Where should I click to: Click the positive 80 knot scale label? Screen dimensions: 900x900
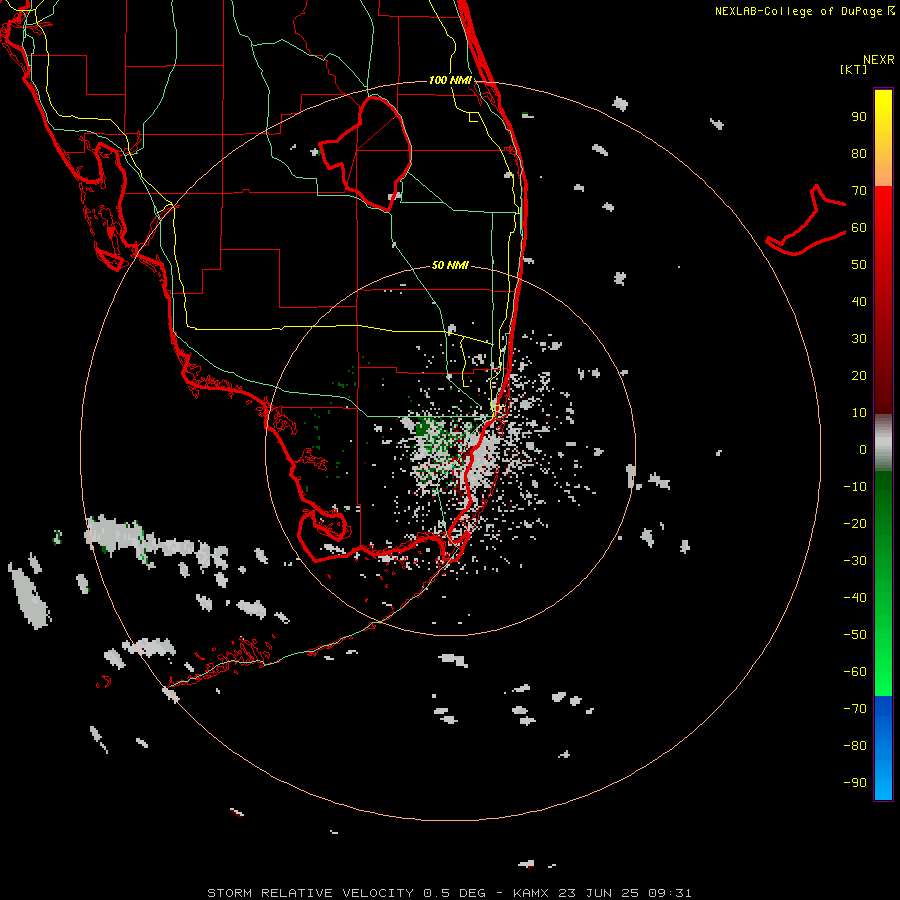[x=859, y=154]
